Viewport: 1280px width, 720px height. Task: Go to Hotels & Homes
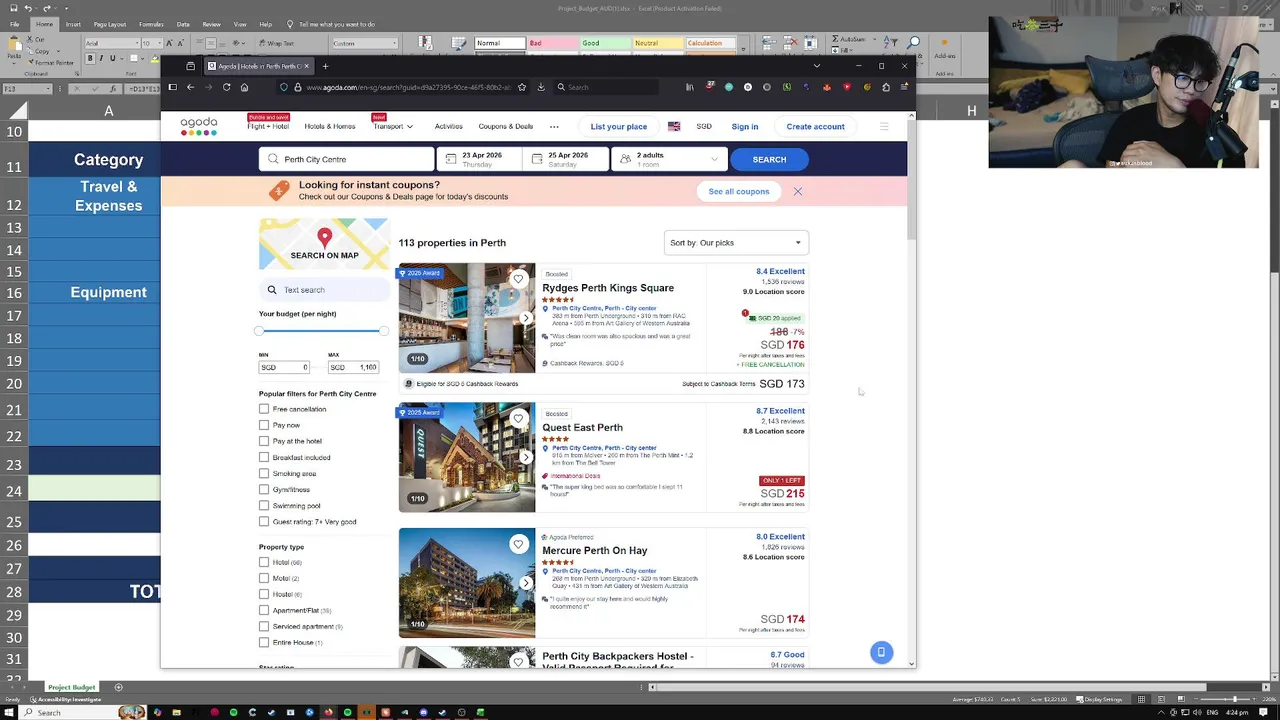pos(330,127)
